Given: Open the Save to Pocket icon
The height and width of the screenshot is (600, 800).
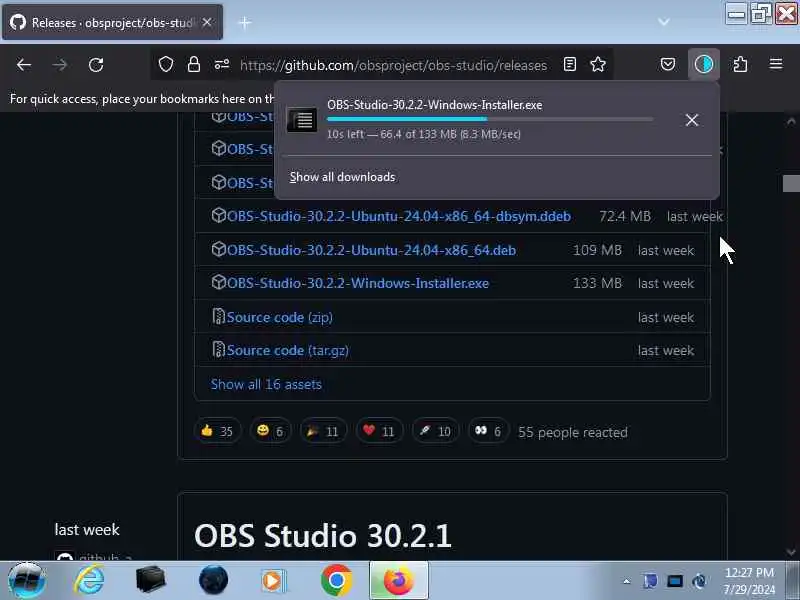Looking at the screenshot, I should click(668, 64).
